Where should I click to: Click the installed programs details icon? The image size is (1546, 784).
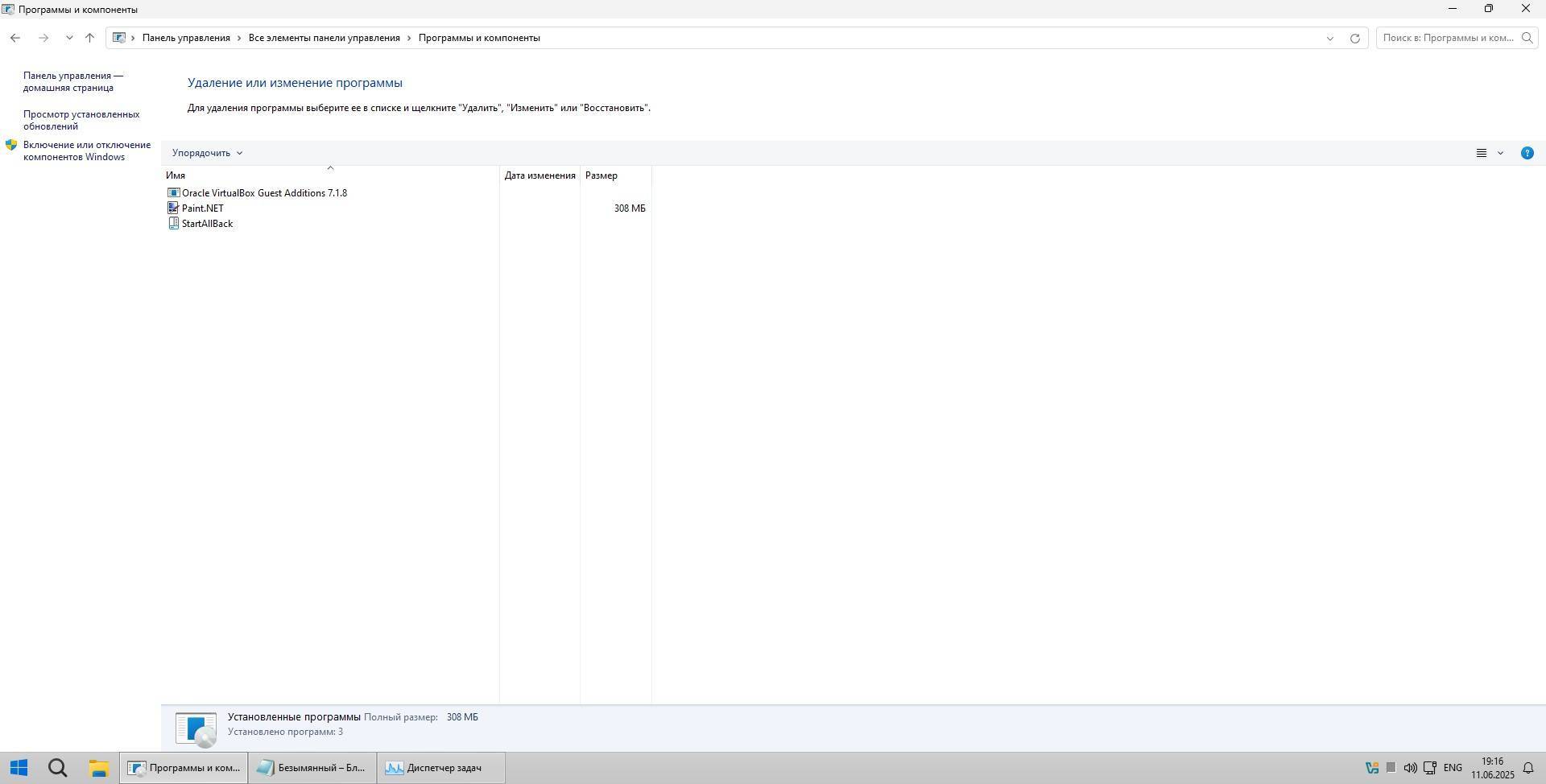pos(196,729)
